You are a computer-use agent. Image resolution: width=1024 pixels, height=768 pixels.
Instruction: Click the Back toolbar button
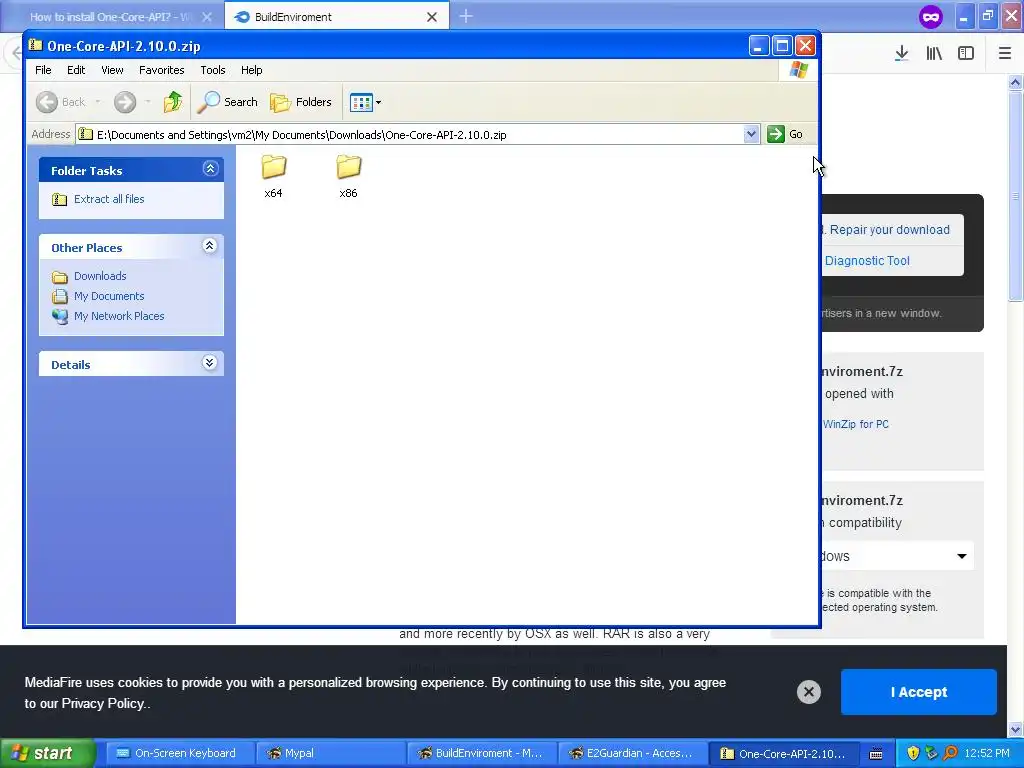(x=60, y=102)
